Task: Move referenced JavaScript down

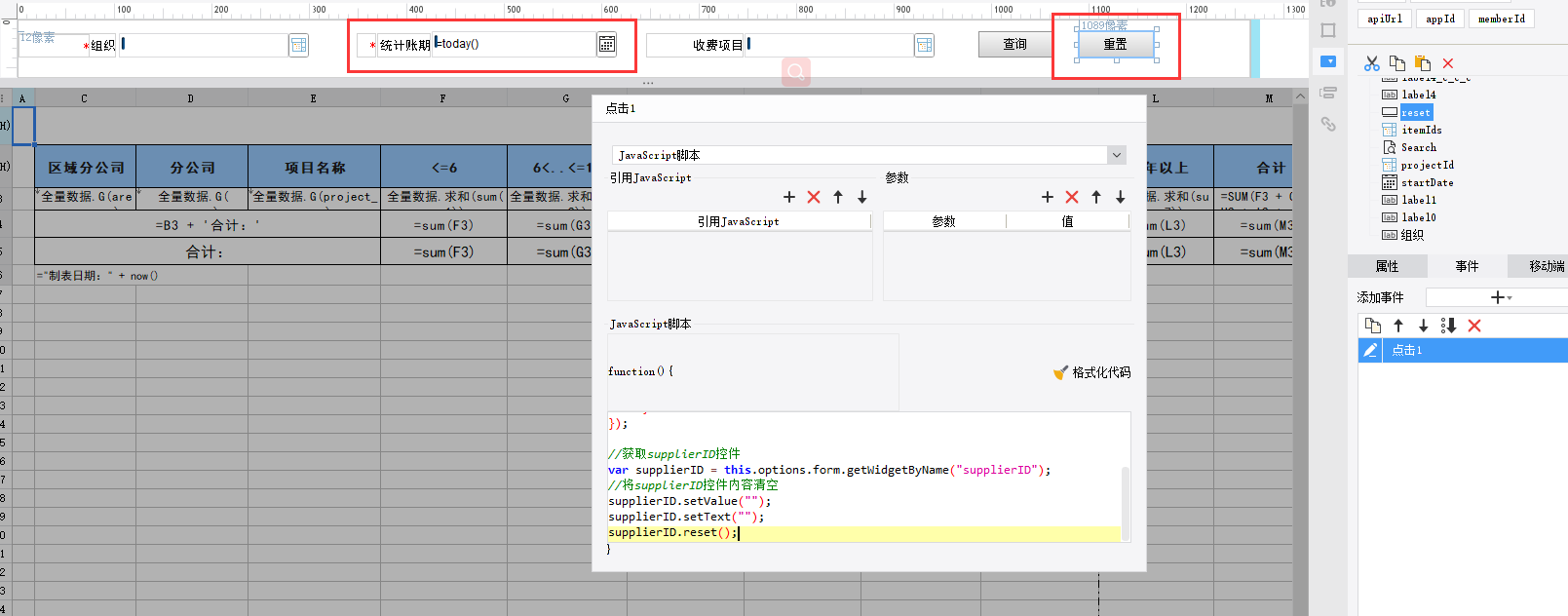Action: pyautogui.click(x=862, y=197)
